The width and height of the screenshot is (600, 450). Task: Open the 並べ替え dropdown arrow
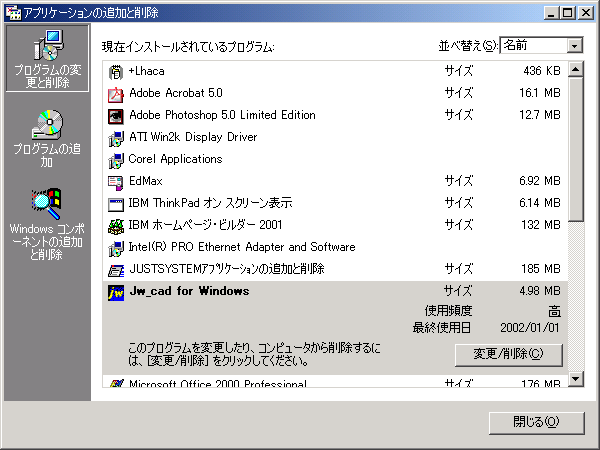coord(574,46)
